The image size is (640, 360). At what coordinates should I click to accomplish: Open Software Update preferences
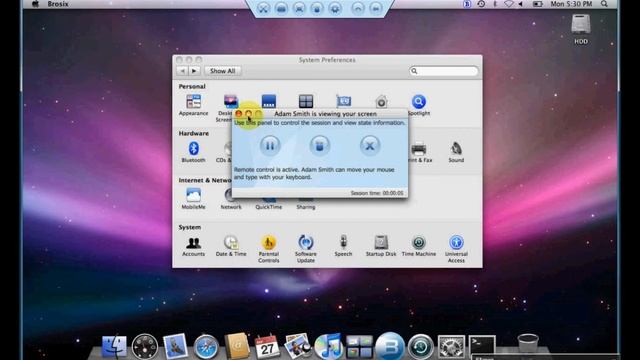pyautogui.click(x=306, y=249)
